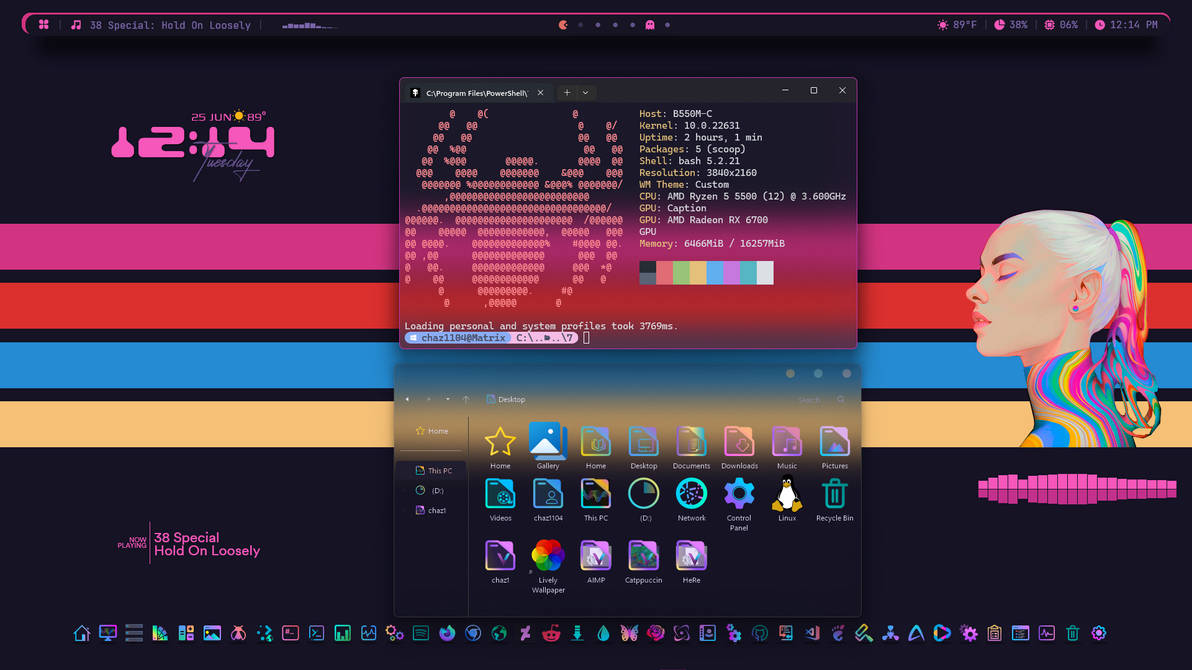The image size is (1192, 670).
Task: Open the Network icon
Action: click(691, 494)
